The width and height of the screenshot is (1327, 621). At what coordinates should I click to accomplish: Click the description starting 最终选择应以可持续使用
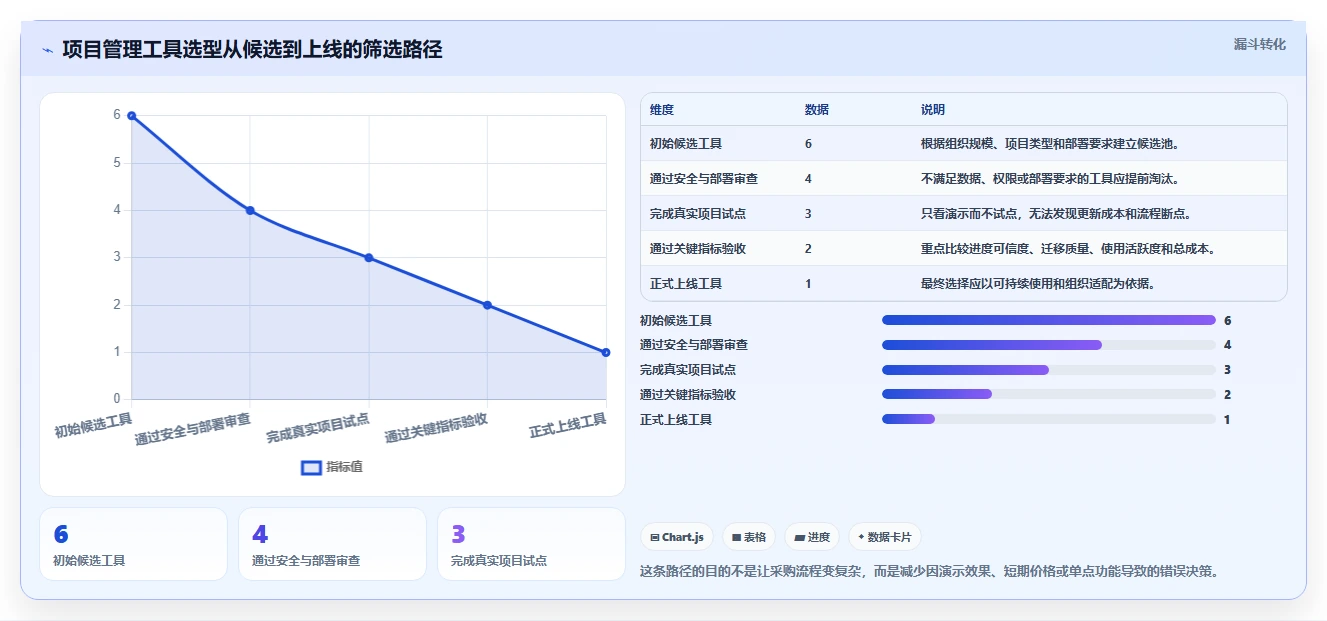(x=1038, y=284)
